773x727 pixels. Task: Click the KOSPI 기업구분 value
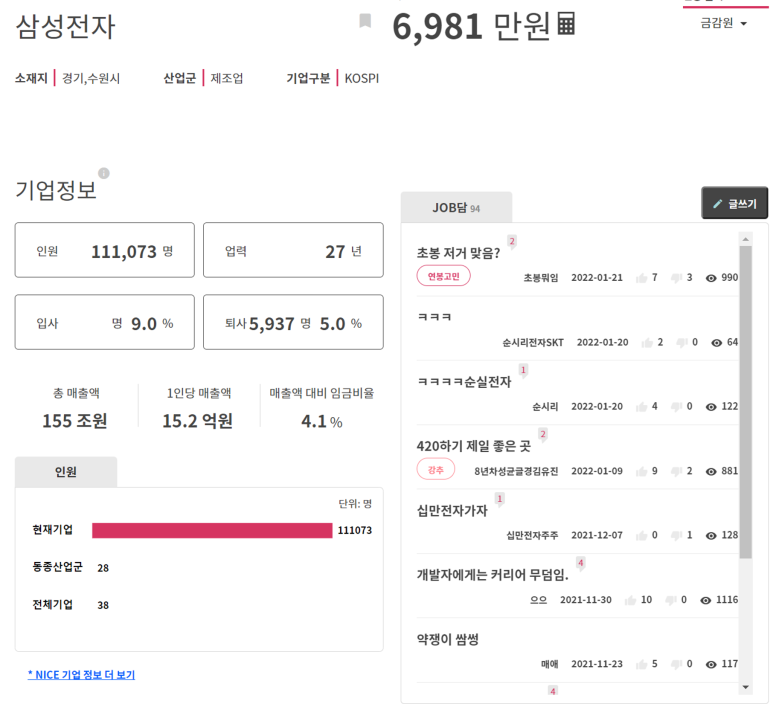tap(362, 78)
